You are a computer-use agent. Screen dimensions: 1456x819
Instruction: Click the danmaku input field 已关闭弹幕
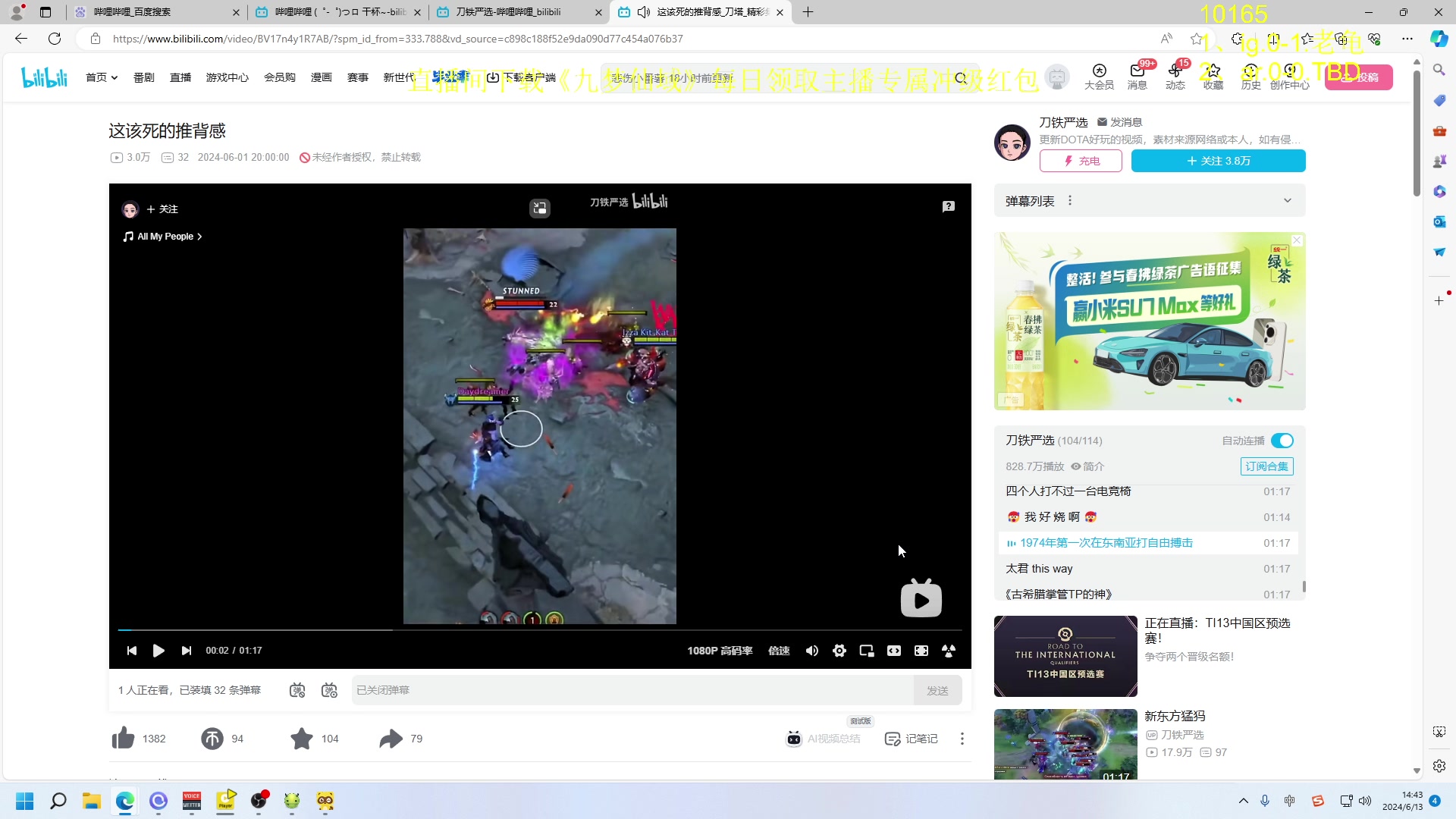(632, 690)
